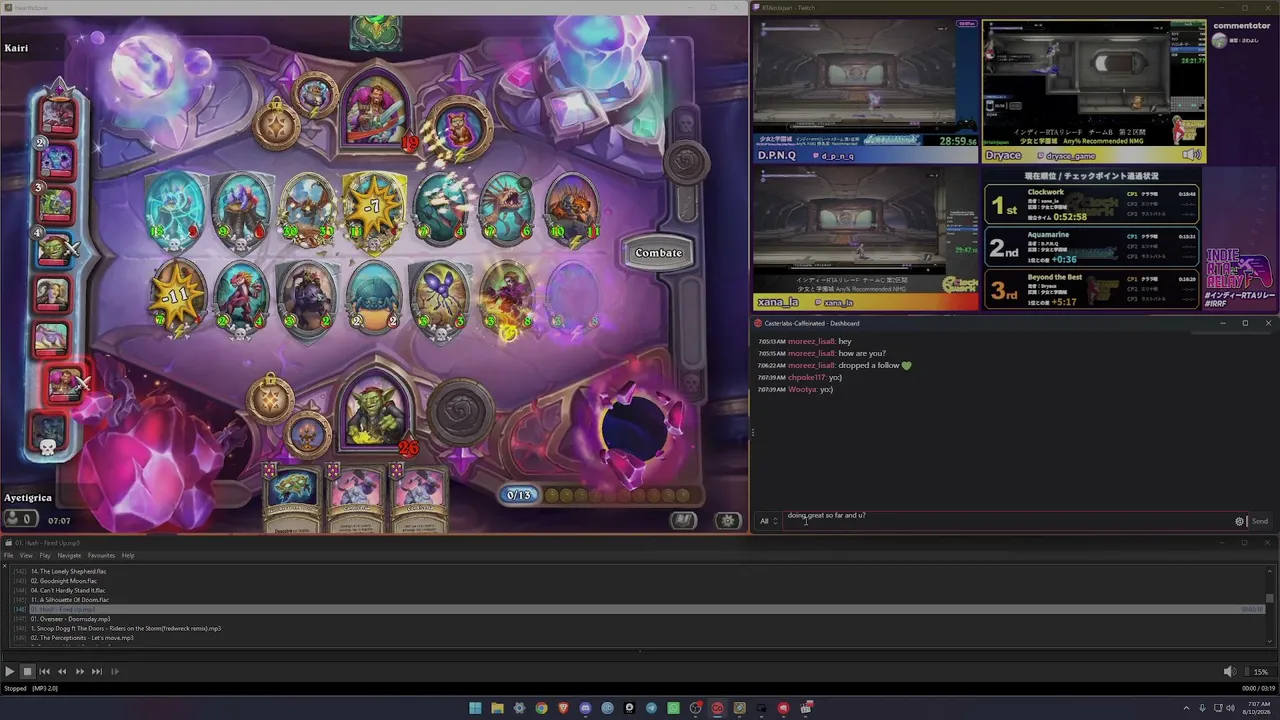1280x720 pixels.
Task: Open the Favourites menu in music player
Action: pos(101,556)
